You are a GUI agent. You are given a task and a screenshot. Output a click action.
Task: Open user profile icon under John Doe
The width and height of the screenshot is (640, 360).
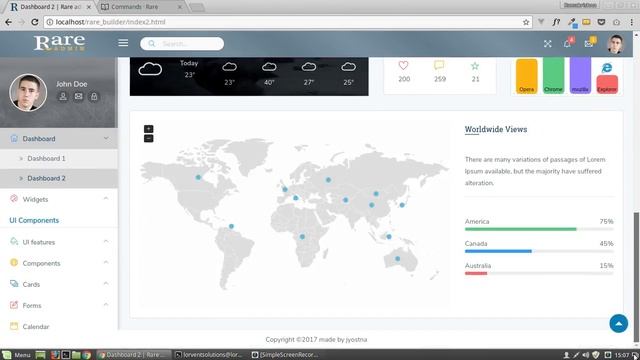(x=63, y=96)
